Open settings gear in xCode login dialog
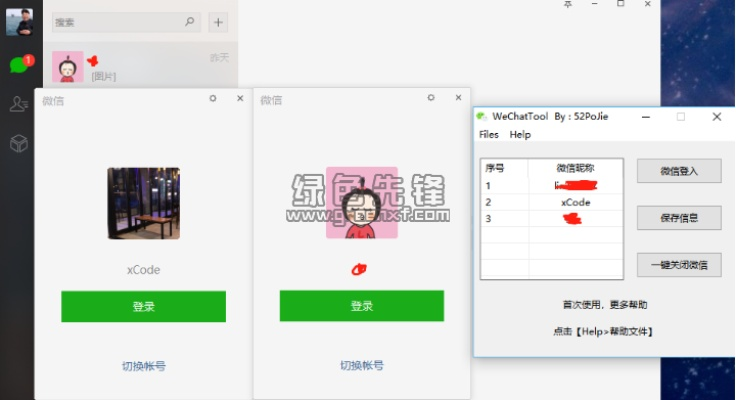736x400 pixels. [213, 98]
